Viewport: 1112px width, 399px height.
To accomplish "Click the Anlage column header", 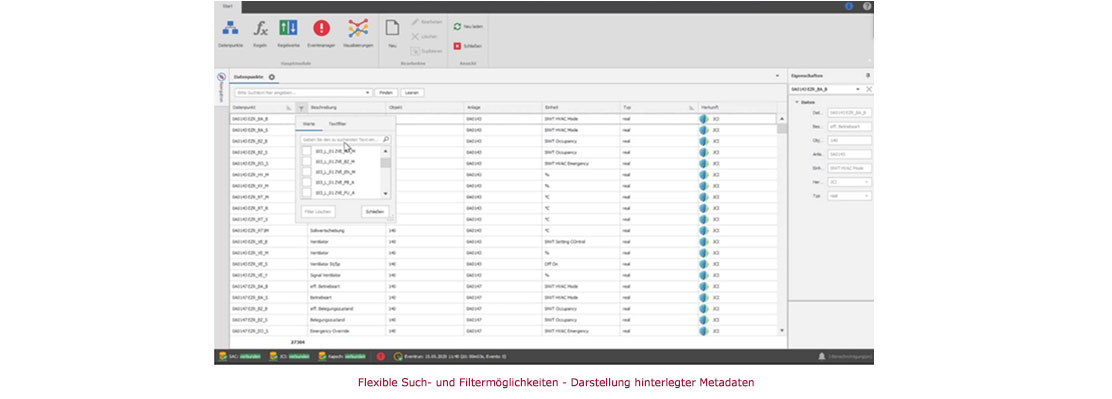I will click(503, 108).
